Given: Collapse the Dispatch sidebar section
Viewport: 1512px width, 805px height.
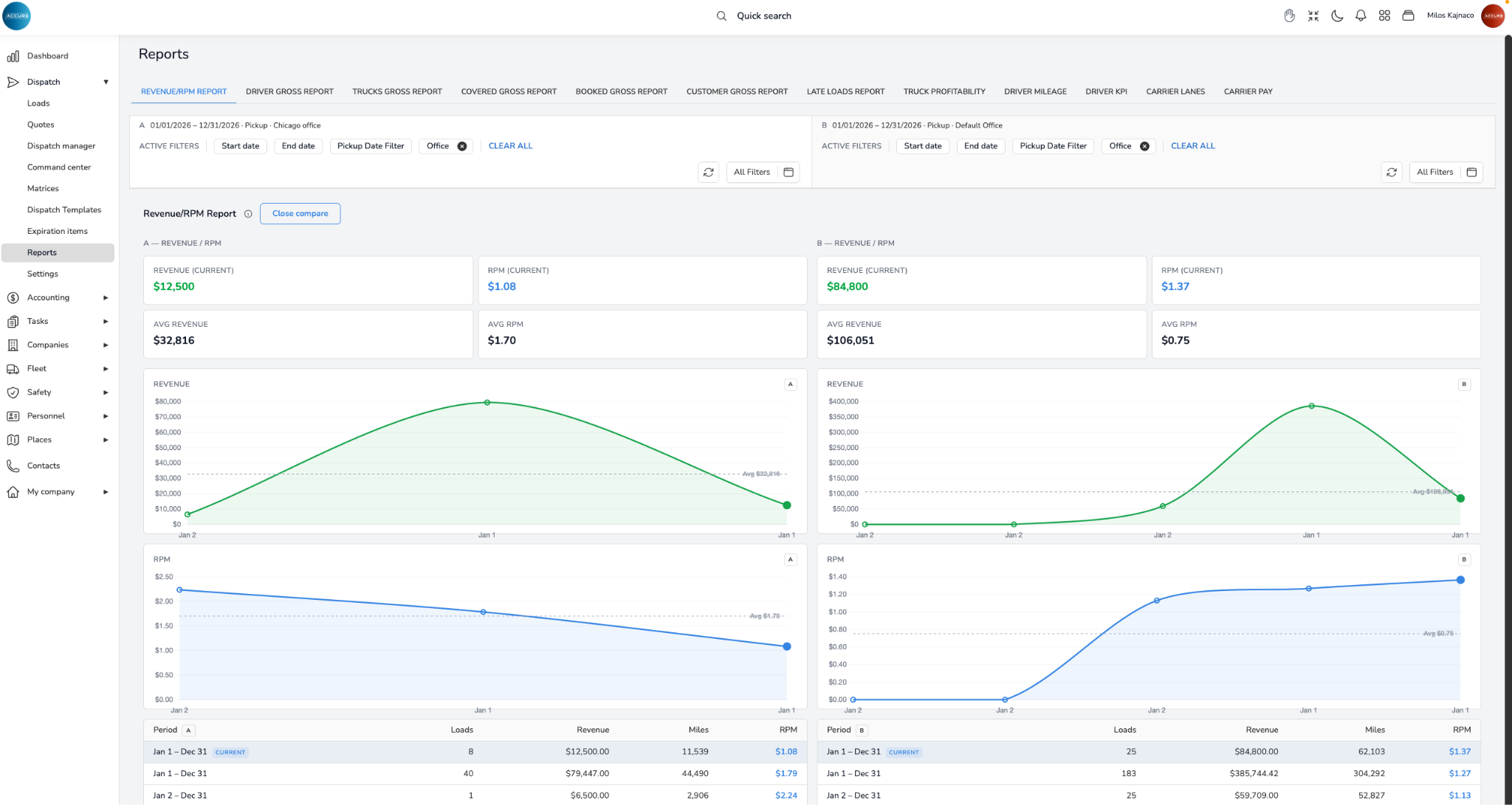Looking at the screenshot, I should (106, 82).
